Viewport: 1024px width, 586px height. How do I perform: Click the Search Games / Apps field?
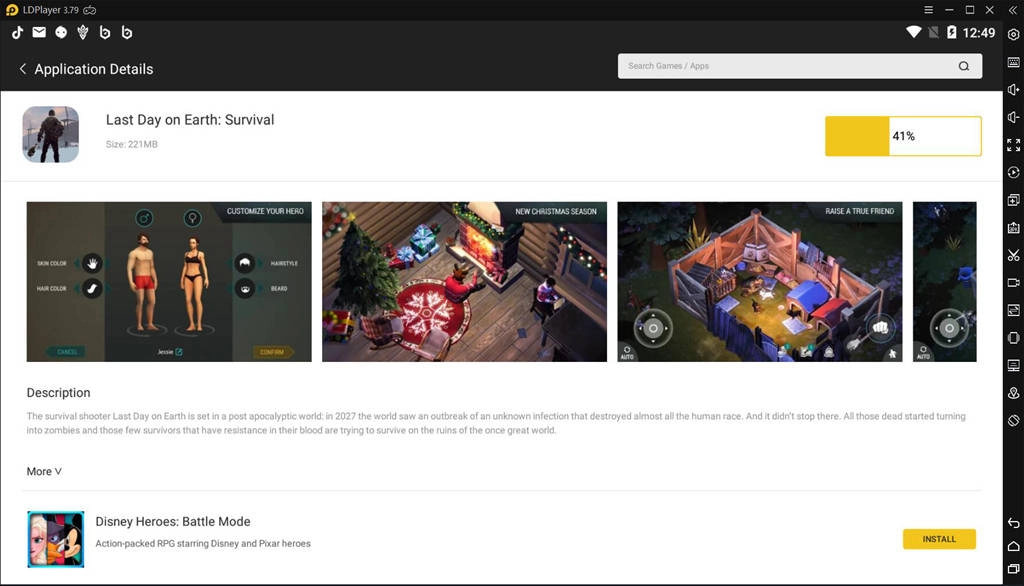tap(799, 66)
